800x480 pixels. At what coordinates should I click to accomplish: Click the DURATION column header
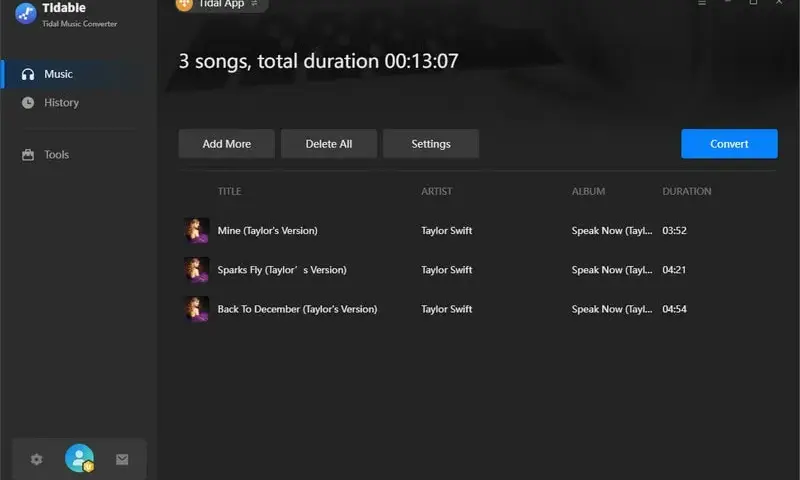pos(687,191)
